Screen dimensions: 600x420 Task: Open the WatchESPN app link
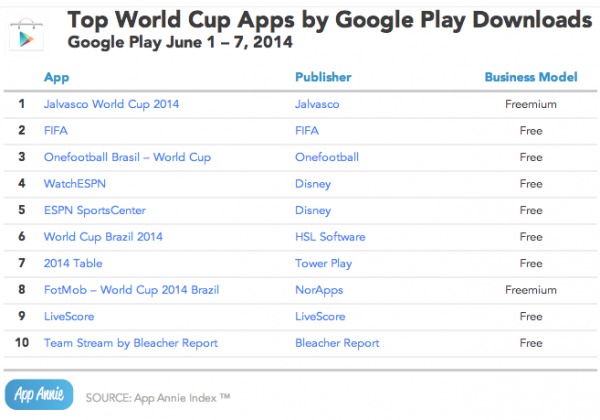(75, 184)
